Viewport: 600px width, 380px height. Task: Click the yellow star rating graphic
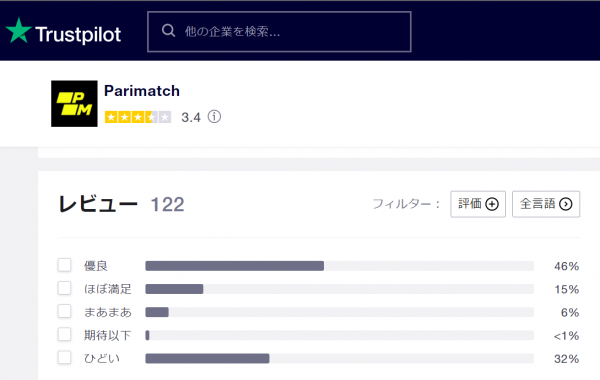point(138,117)
